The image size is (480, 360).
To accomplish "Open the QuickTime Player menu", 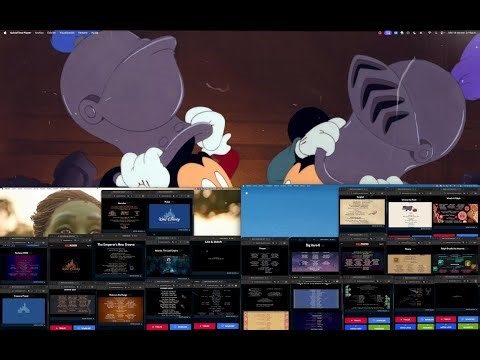I will click(21, 33).
